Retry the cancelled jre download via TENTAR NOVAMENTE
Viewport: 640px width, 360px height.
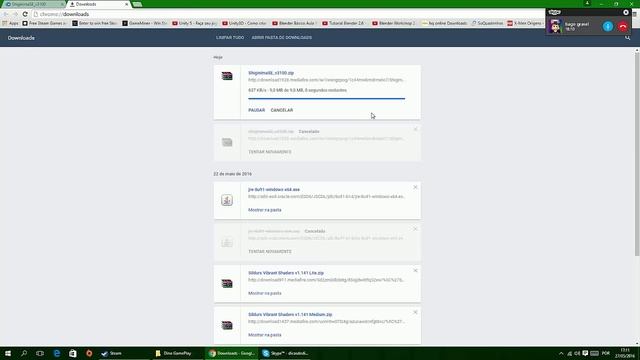coord(270,251)
